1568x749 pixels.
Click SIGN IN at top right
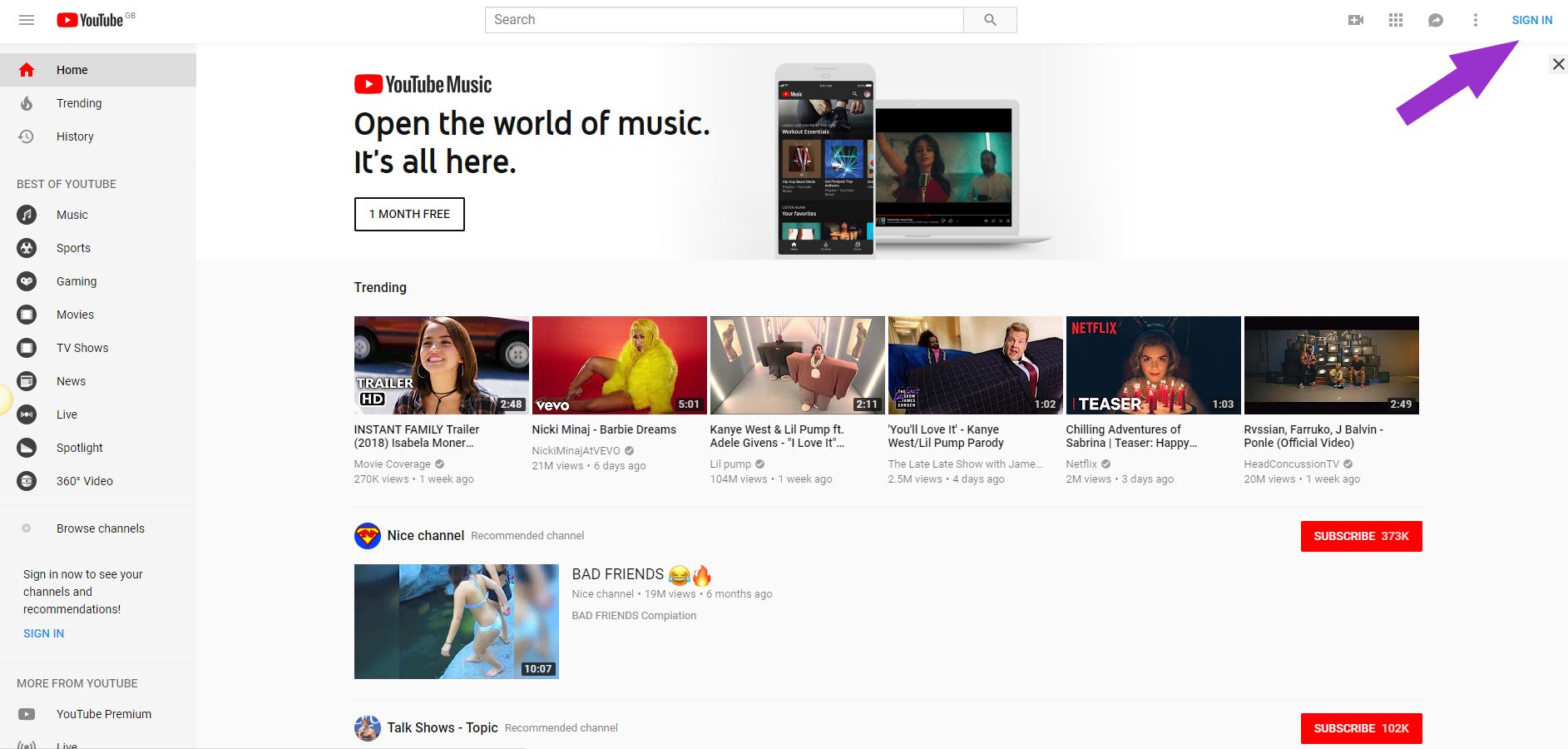[x=1532, y=20]
